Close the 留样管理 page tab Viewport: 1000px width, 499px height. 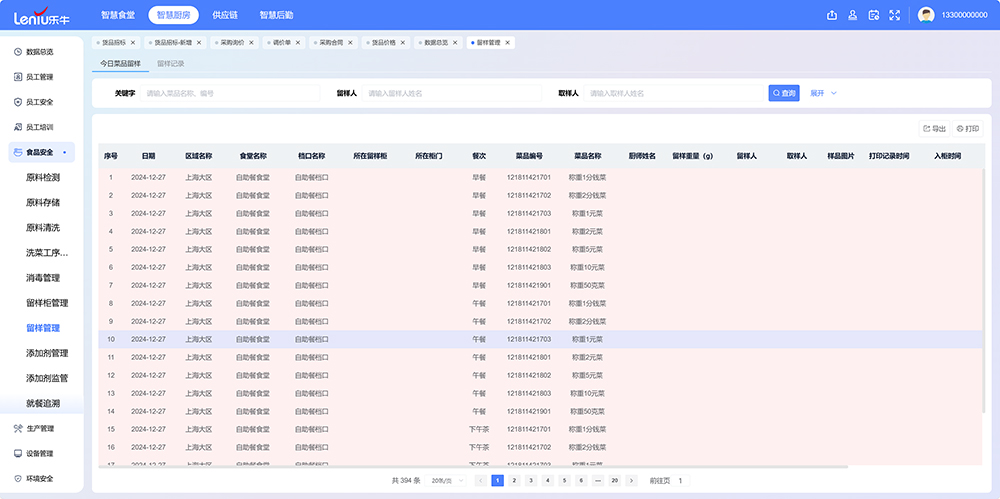(508, 43)
